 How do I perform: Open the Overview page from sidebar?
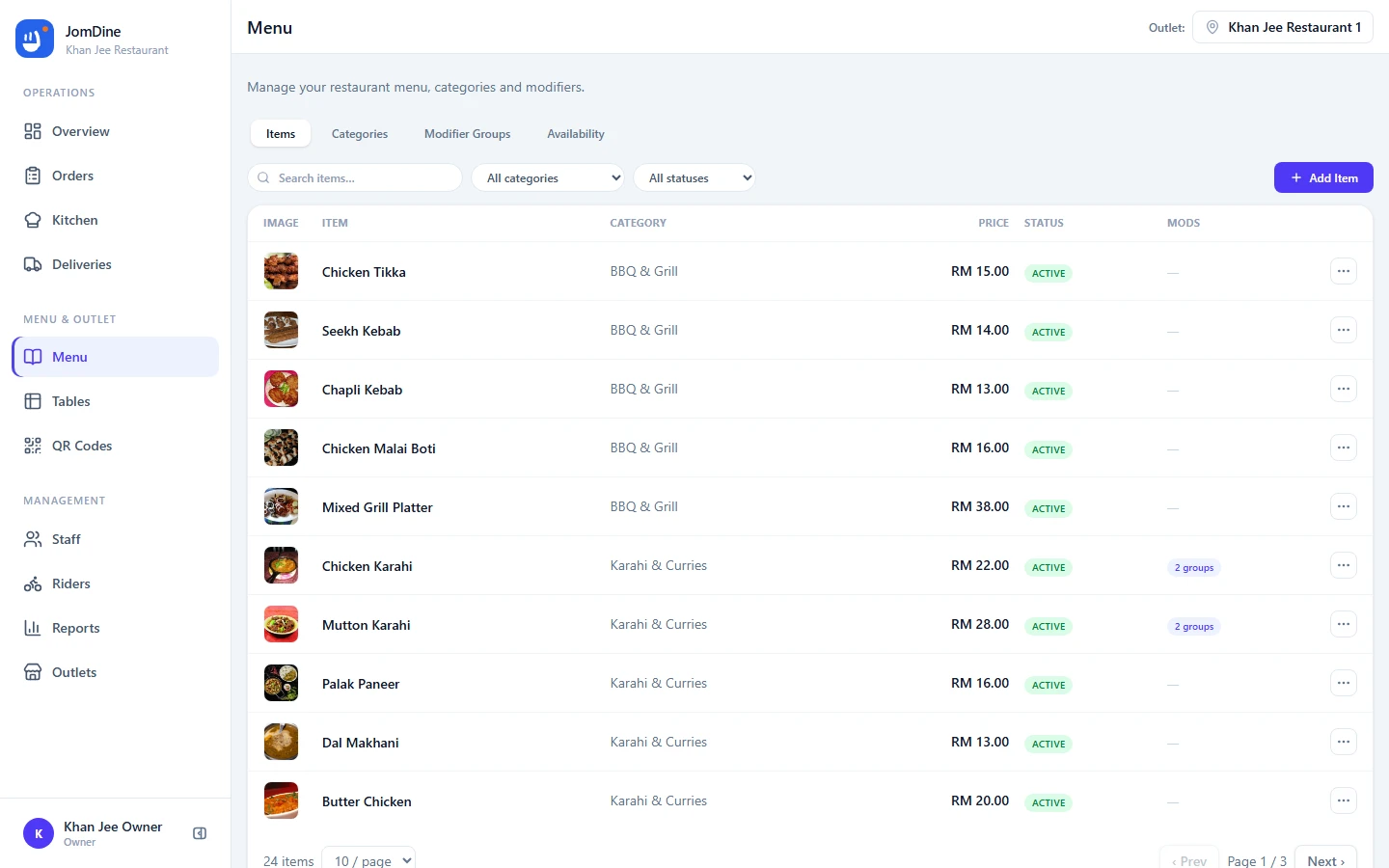point(115,131)
